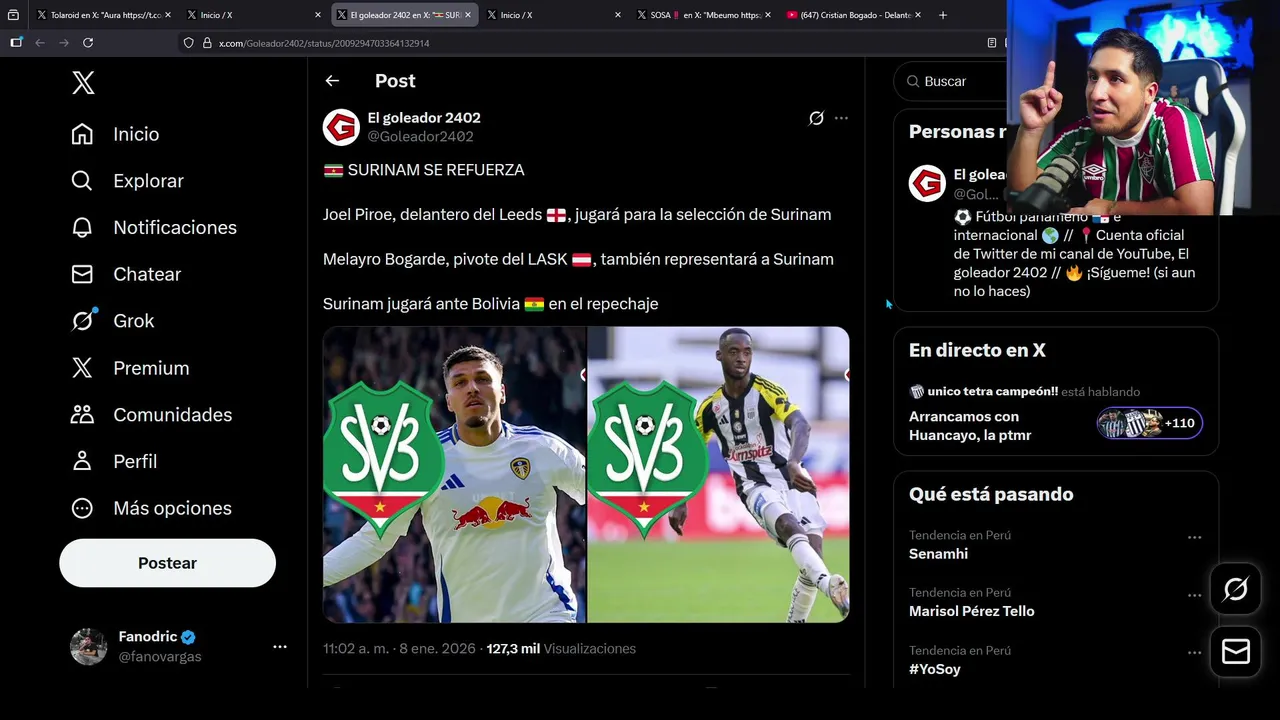Image resolution: width=1280 pixels, height=720 pixels.
Task: Close the El goleador 2402 tab
Action: point(467,15)
